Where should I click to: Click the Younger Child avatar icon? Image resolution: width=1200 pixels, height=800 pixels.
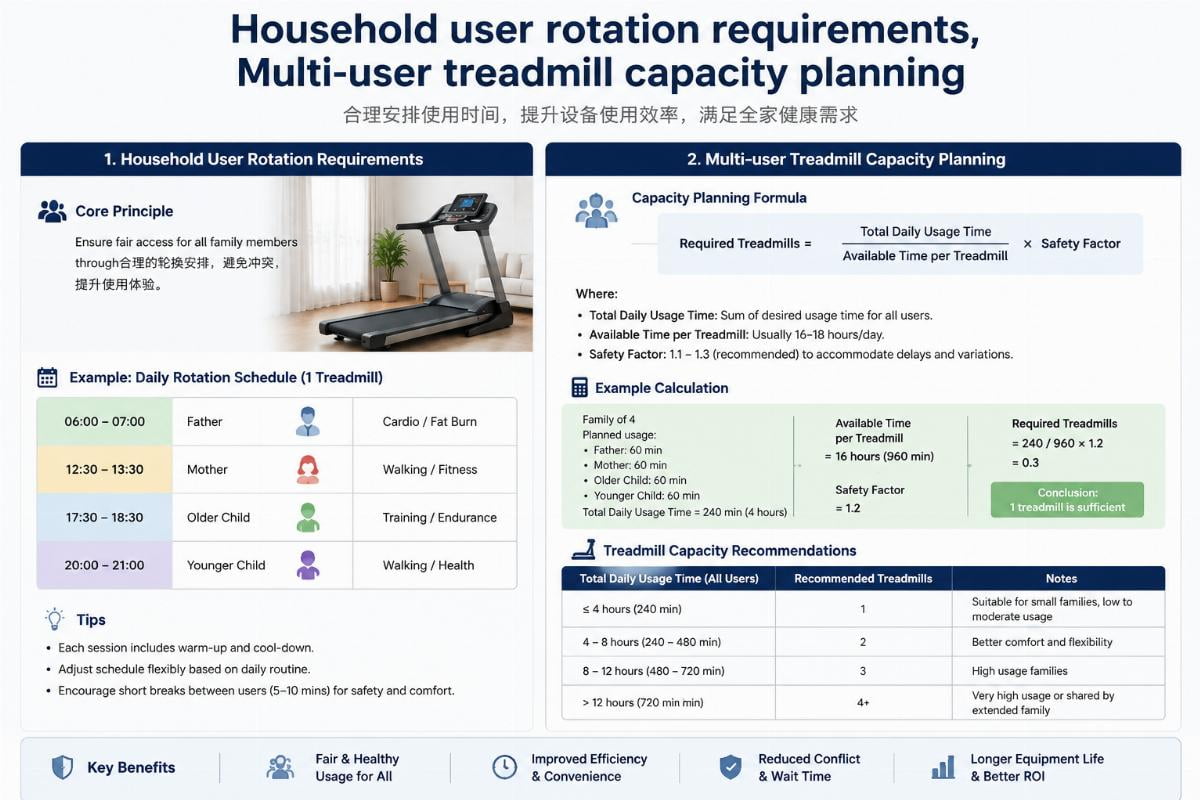click(308, 565)
